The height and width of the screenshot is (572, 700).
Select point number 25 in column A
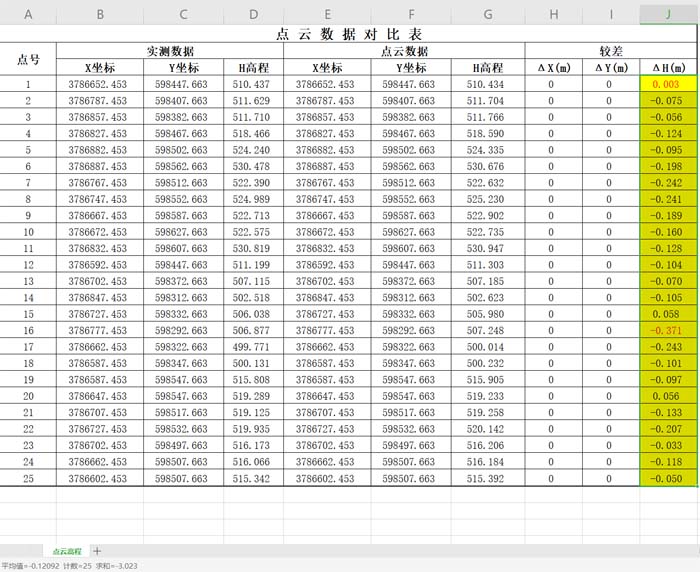(28, 479)
